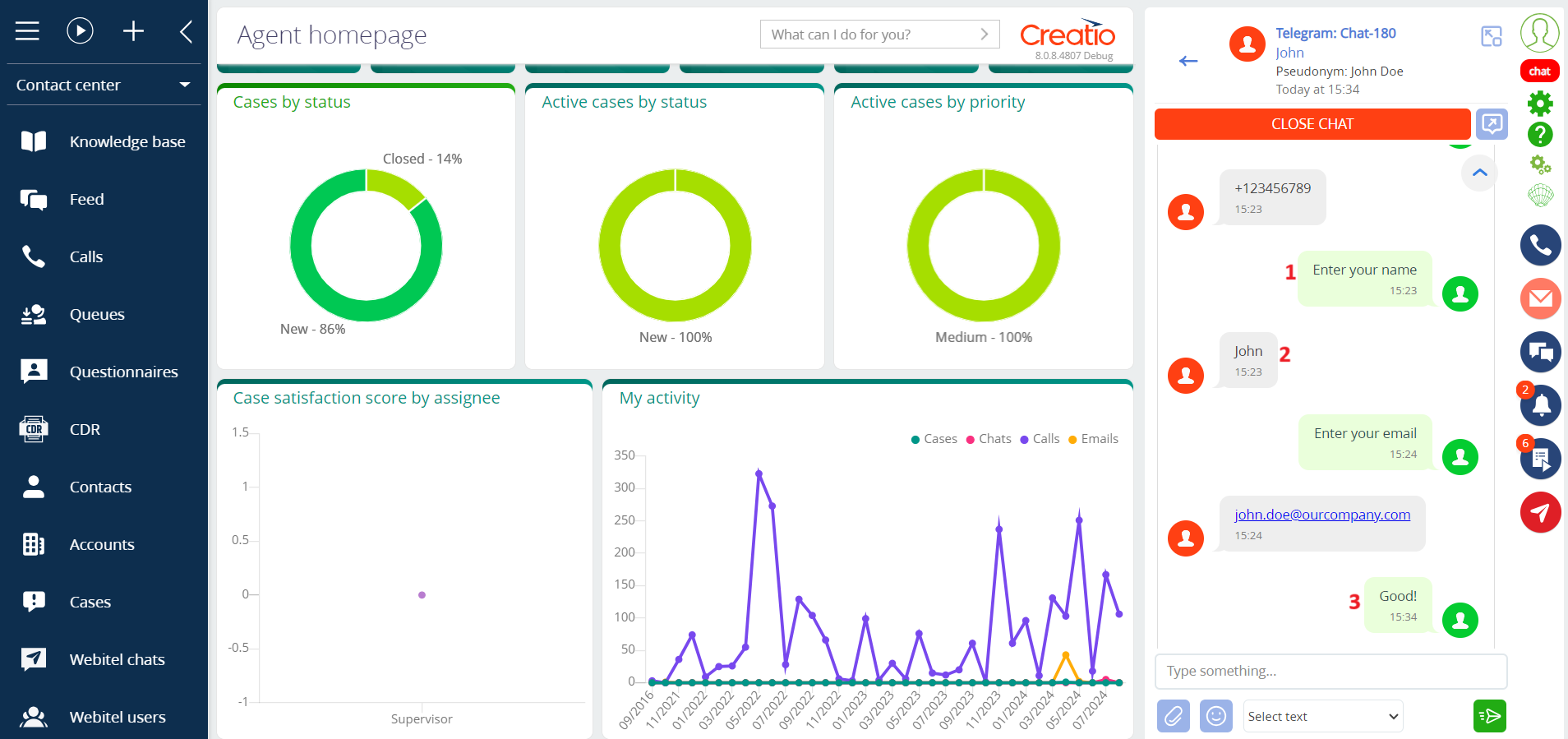Collapse the left navigation panel arrow
Image resolution: width=1568 pixels, height=739 pixels.
tap(187, 32)
